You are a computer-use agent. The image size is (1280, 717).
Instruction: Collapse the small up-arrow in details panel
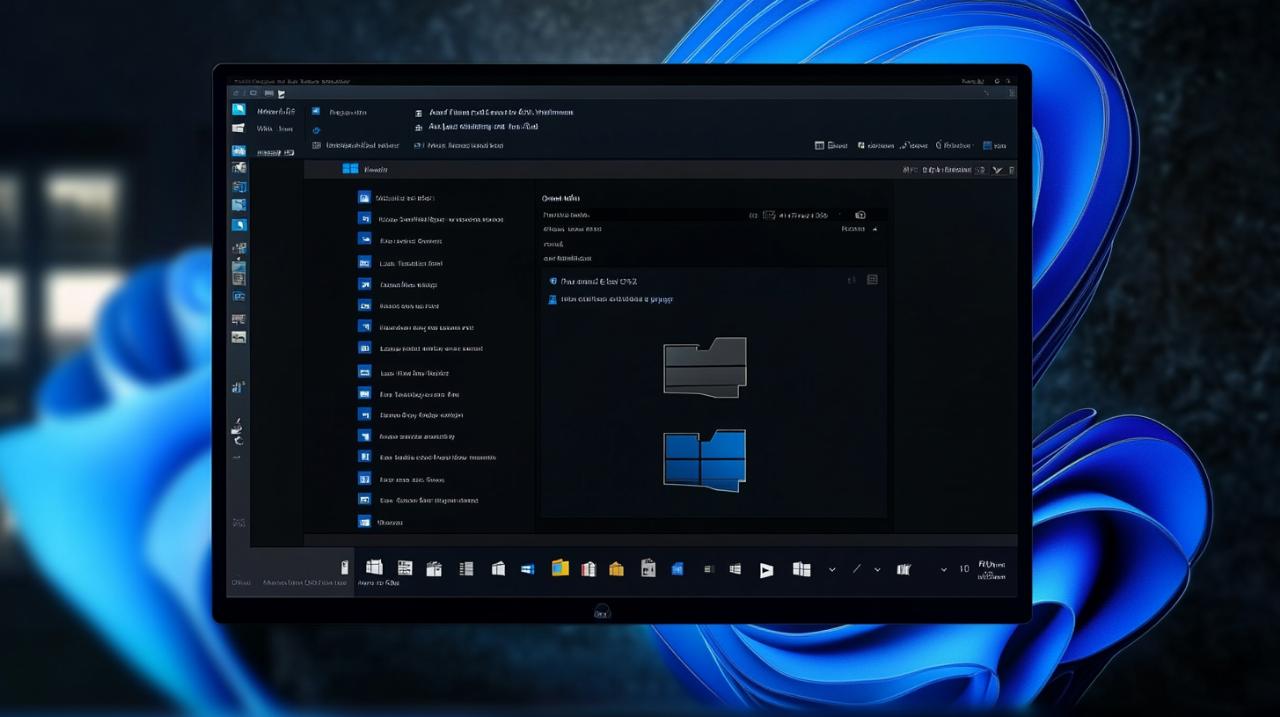point(875,229)
